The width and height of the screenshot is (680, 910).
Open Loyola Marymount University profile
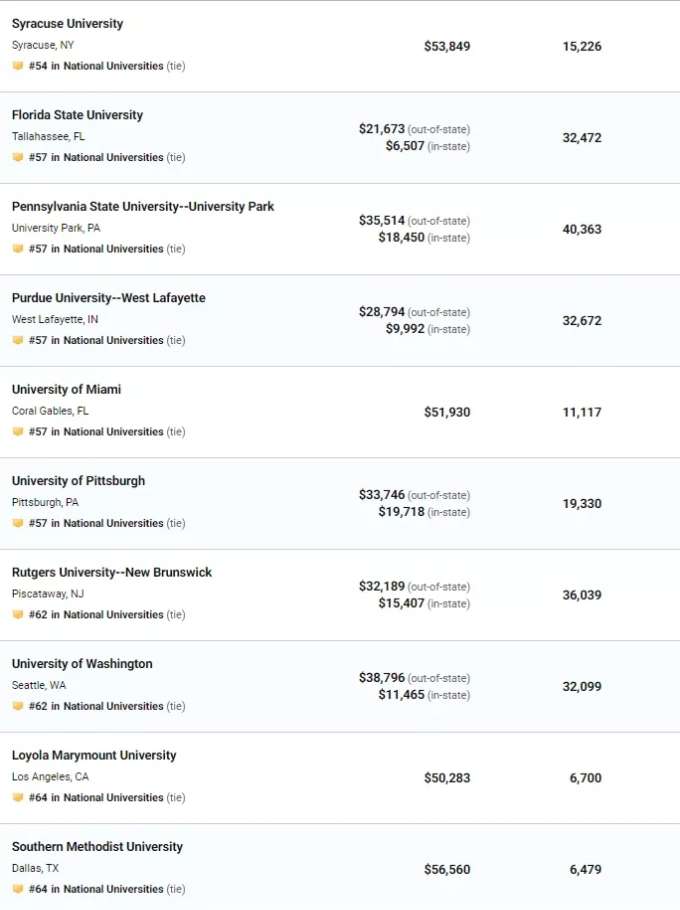click(94, 755)
